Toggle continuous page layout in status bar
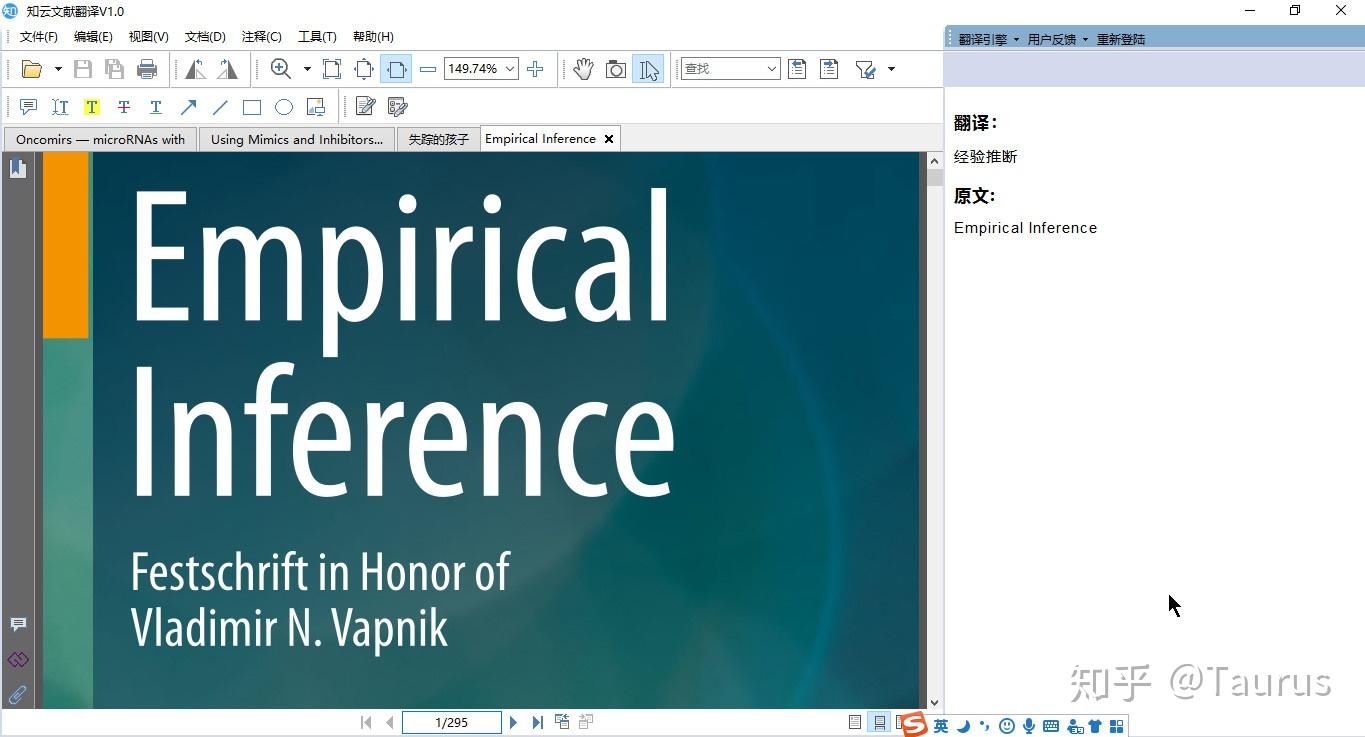The image size is (1365, 737). pos(879,722)
